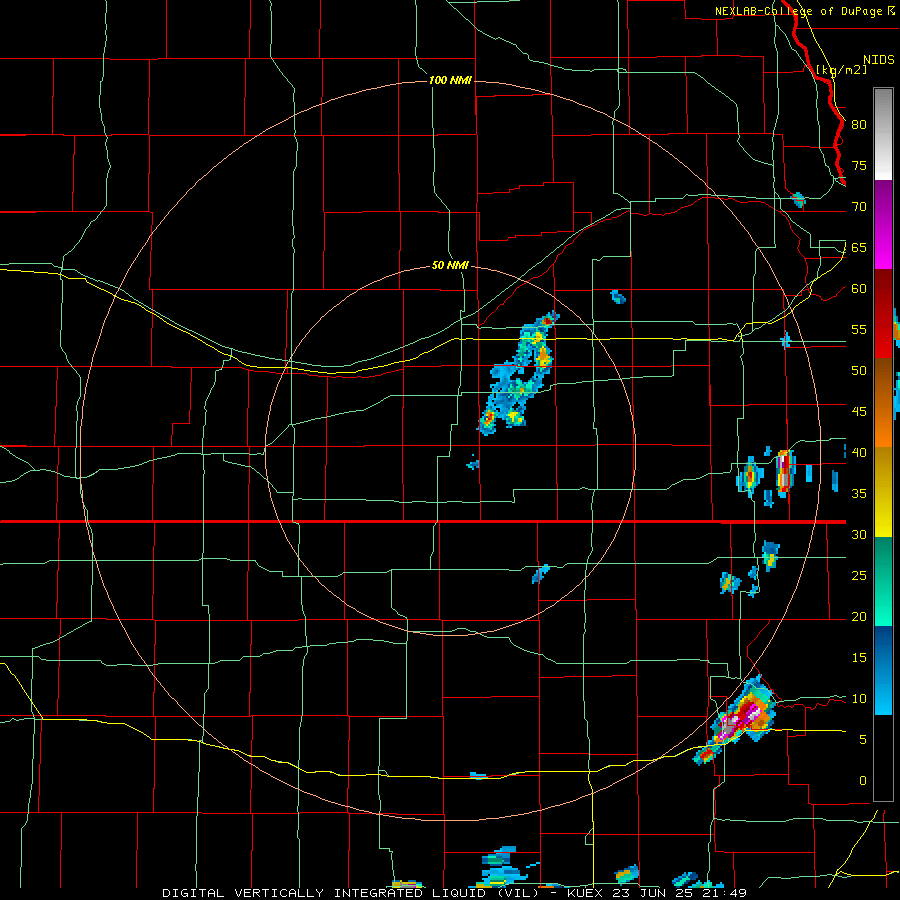Click the magenta-core storm cell on the outer ring

(736, 720)
